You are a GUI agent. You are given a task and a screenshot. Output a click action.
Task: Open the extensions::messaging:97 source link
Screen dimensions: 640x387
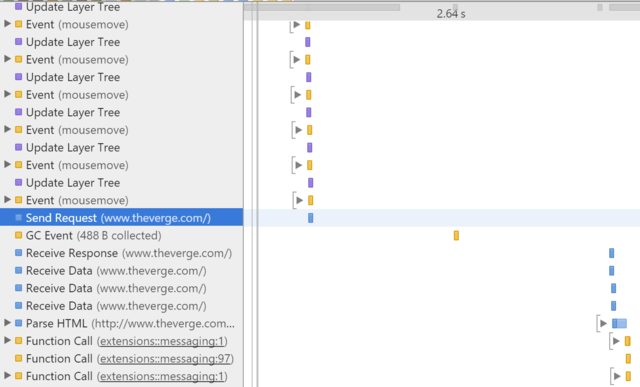(x=165, y=359)
